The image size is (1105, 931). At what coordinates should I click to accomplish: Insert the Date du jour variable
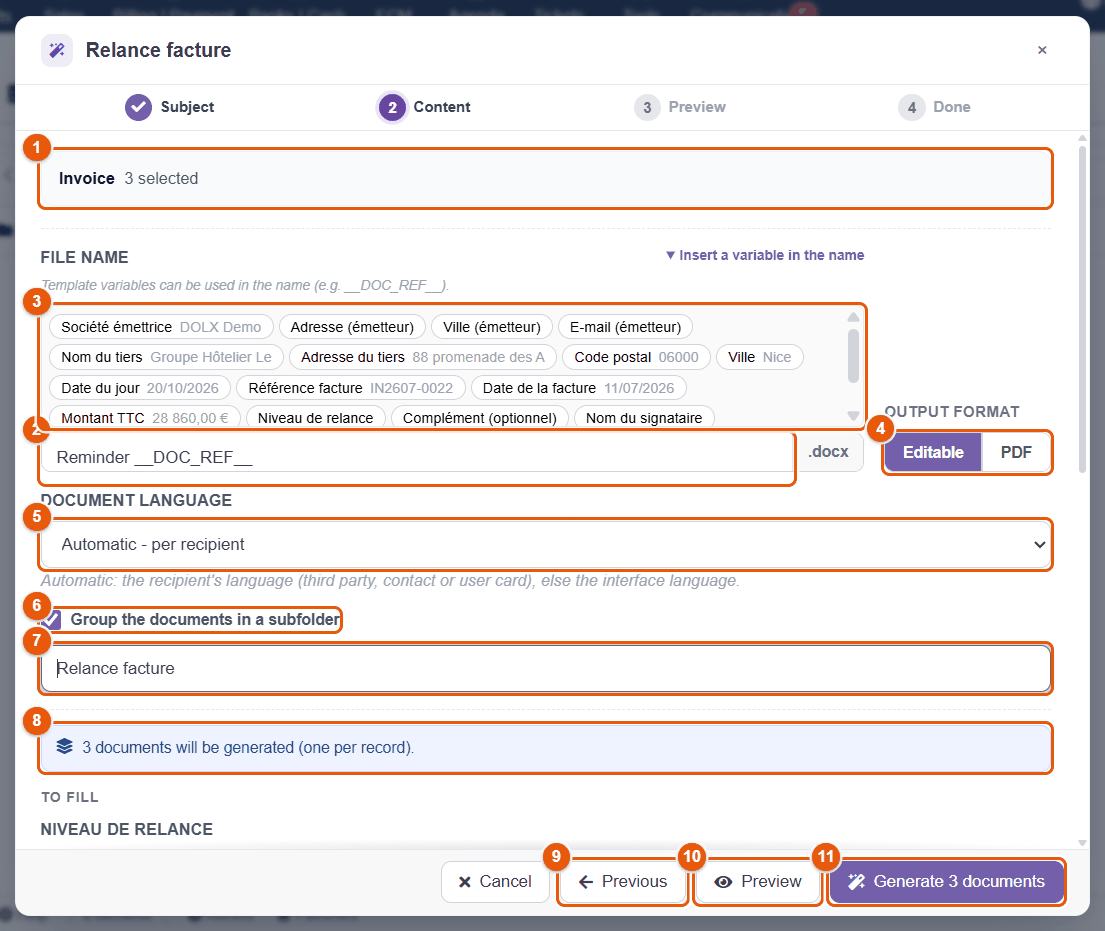coord(140,388)
